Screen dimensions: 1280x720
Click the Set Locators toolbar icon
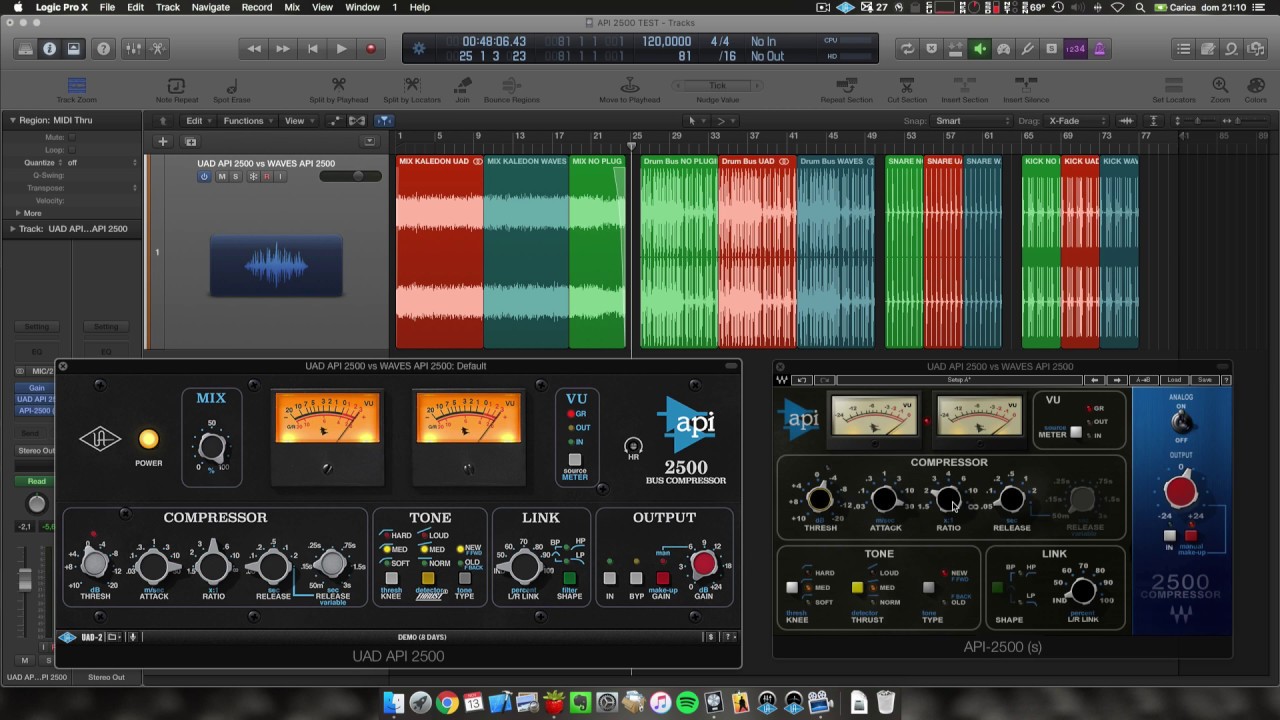1174,86
